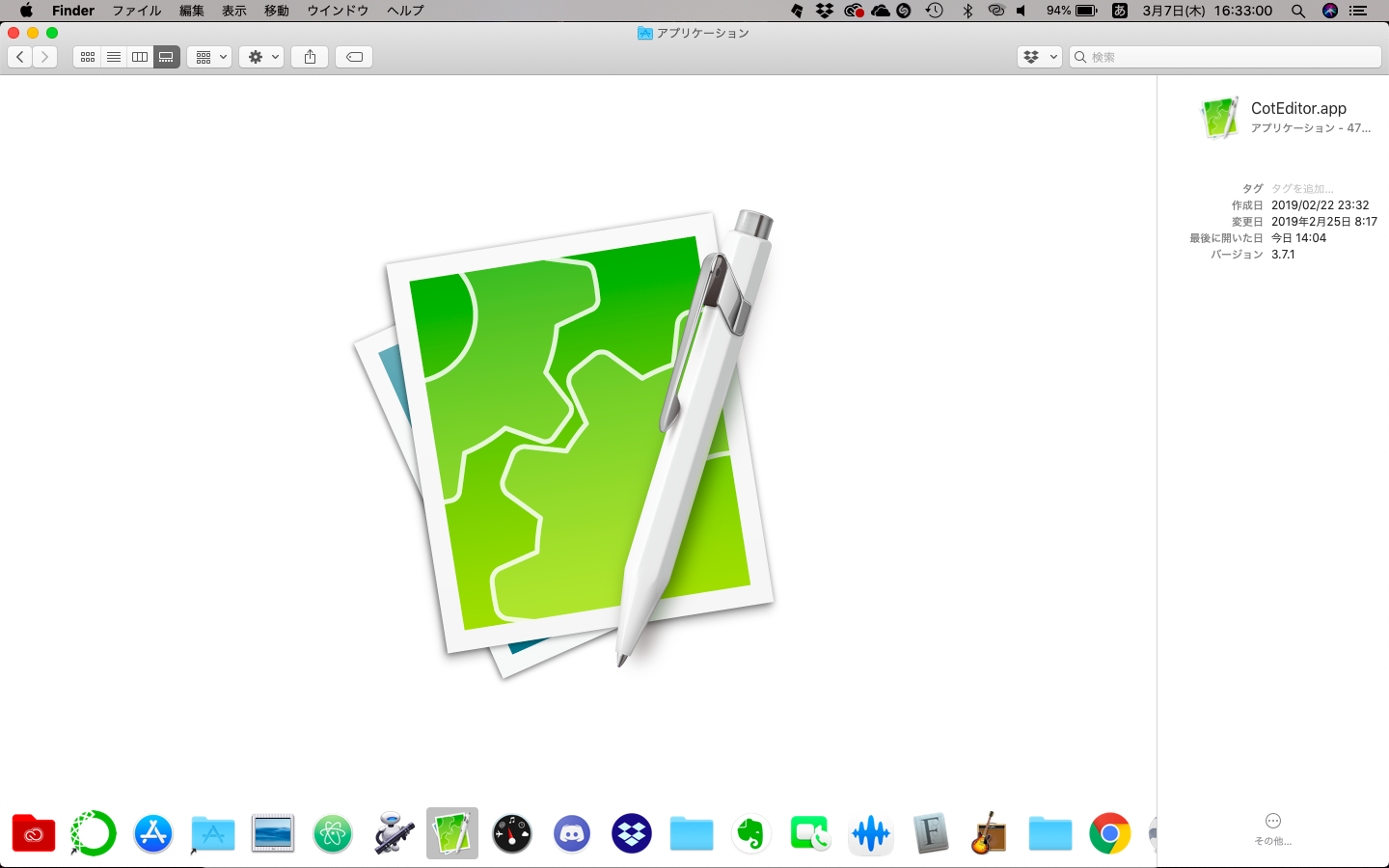Select the Discord thumbnail

pyautogui.click(x=572, y=833)
